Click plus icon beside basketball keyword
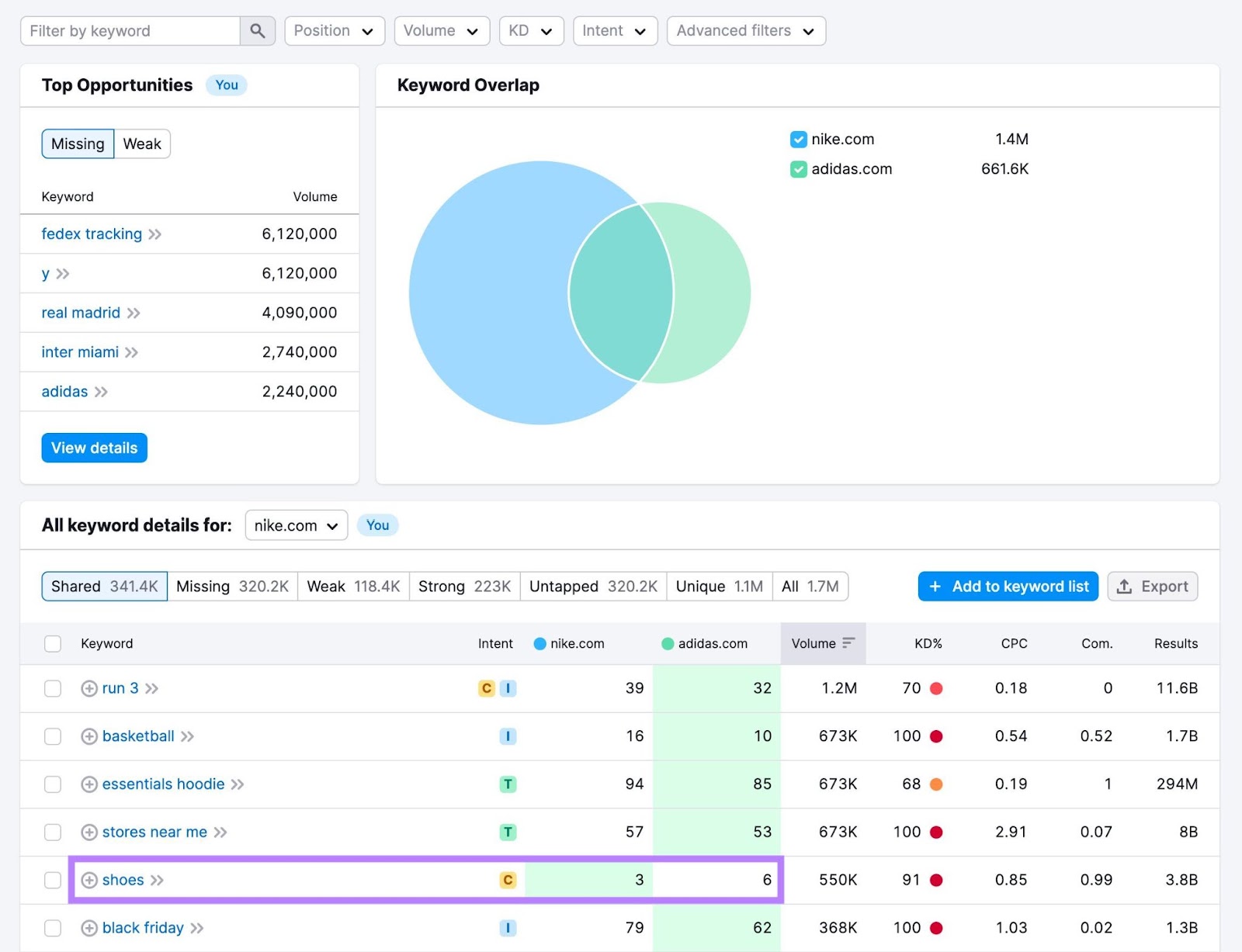 click(89, 736)
